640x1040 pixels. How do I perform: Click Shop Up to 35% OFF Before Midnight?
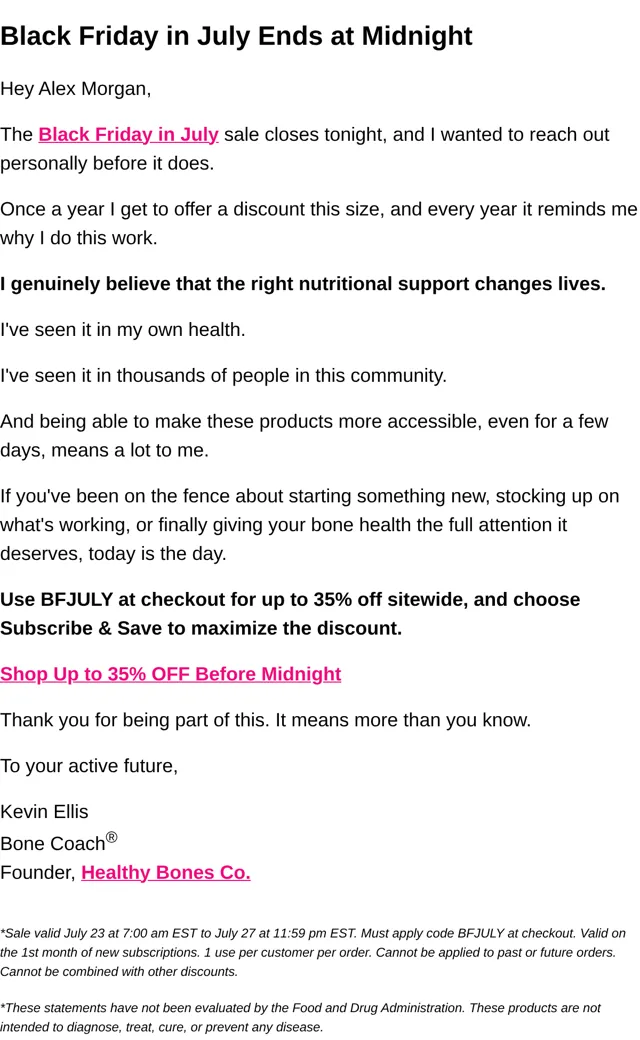click(x=170, y=674)
